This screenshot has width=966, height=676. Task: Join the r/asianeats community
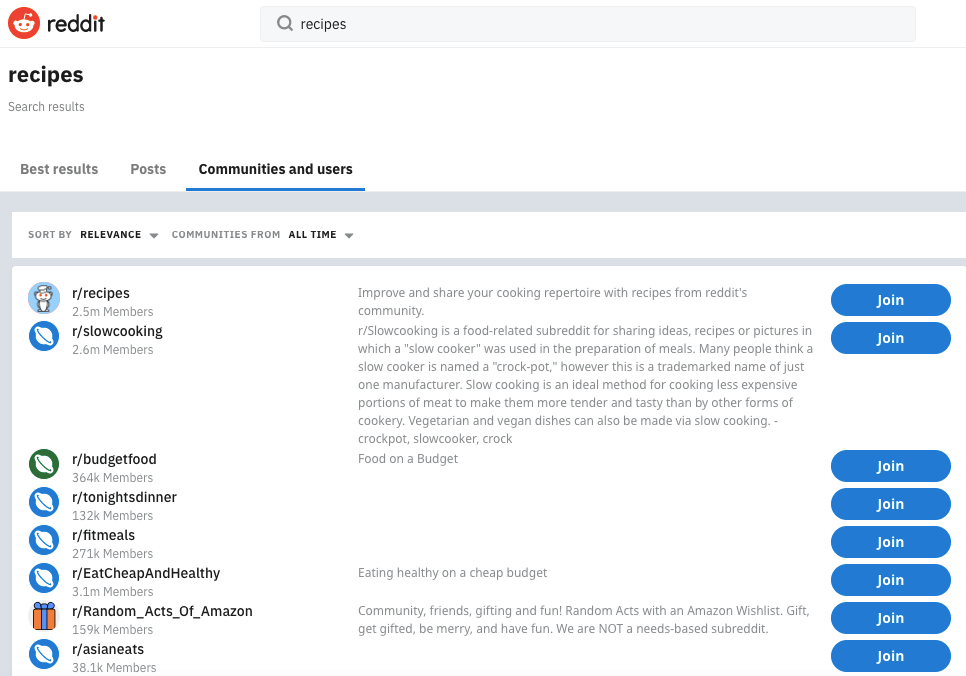pyautogui.click(x=890, y=656)
